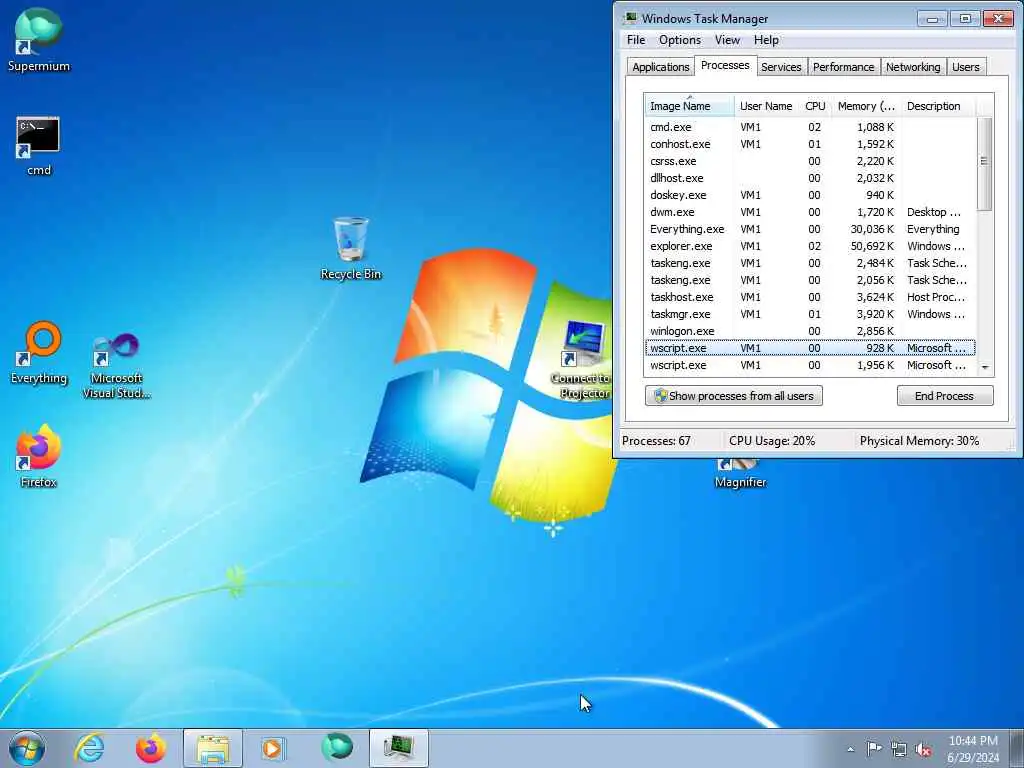This screenshot has width=1024, height=768.
Task: Open the Help menu in Task Manager
Action: click(766, 40)
